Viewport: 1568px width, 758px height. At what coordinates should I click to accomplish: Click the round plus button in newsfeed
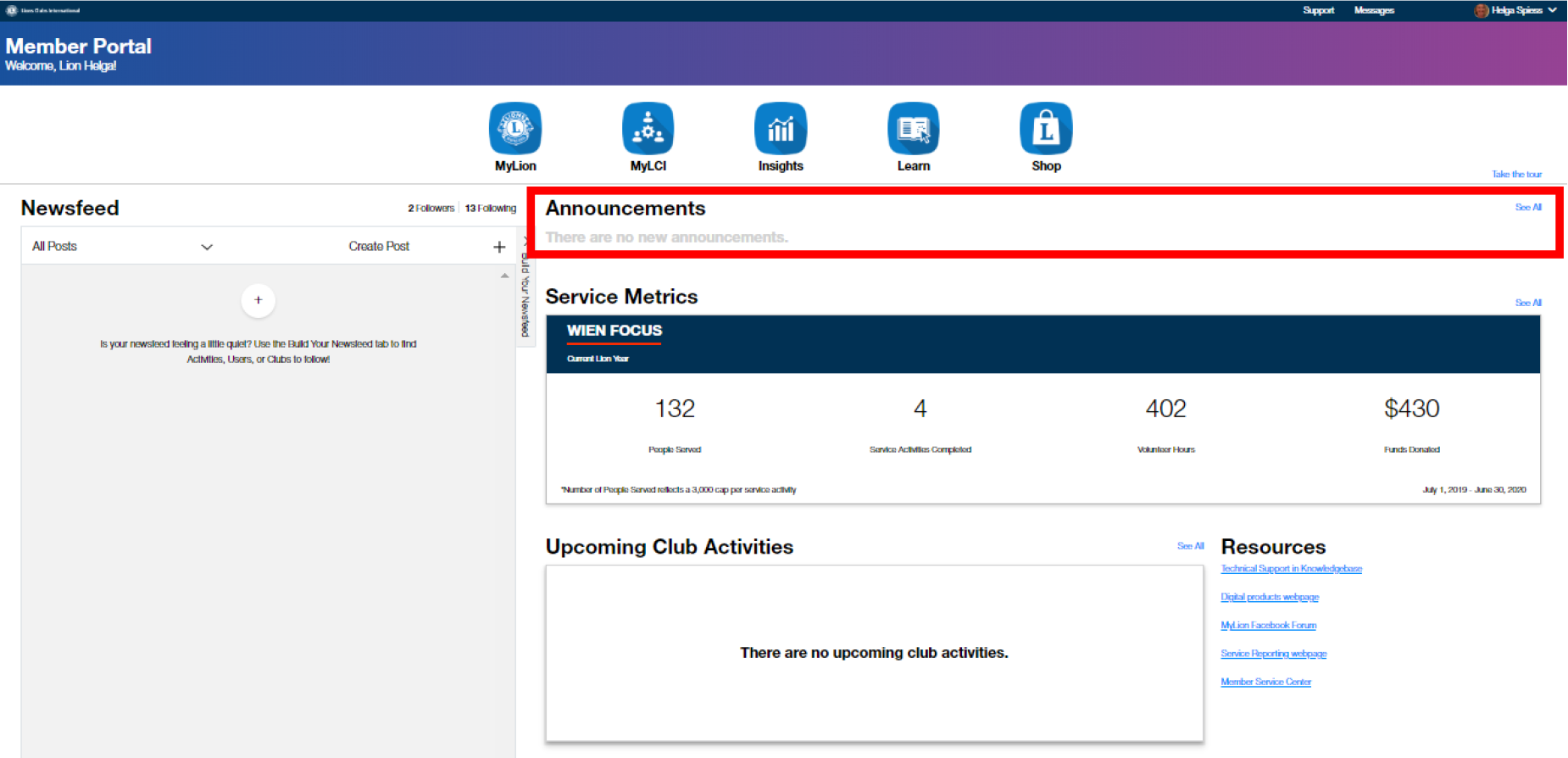(x=259, y=300)
